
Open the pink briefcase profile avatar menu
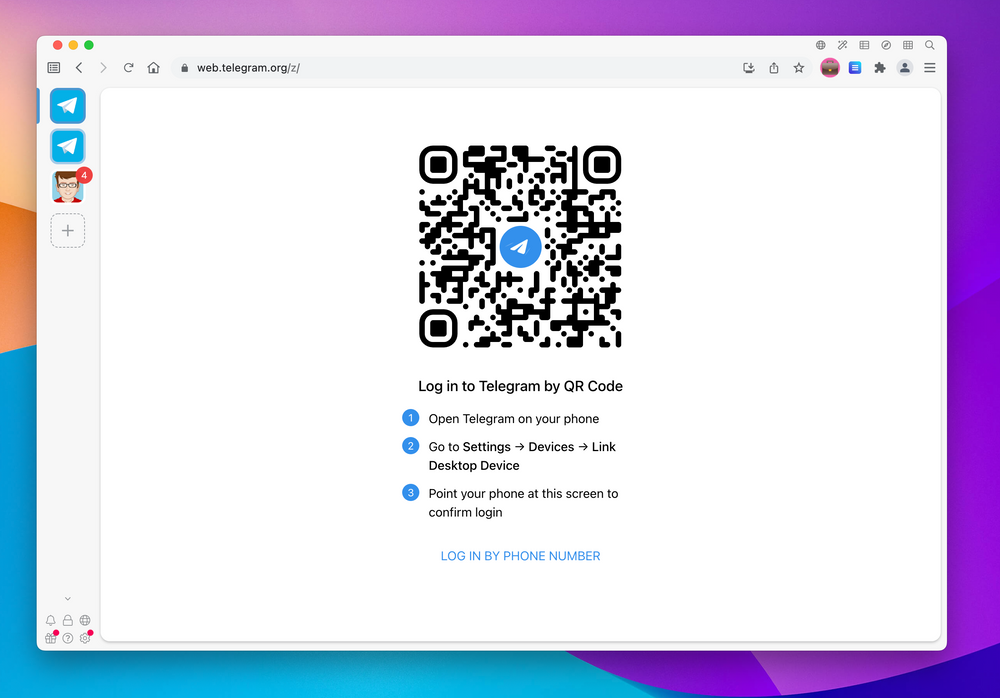tap(830, 67)
